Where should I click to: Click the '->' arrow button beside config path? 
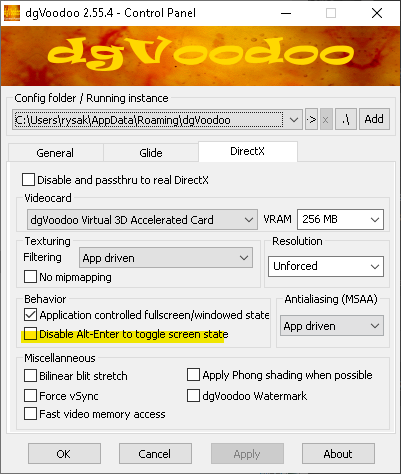(x=311, y=119)
